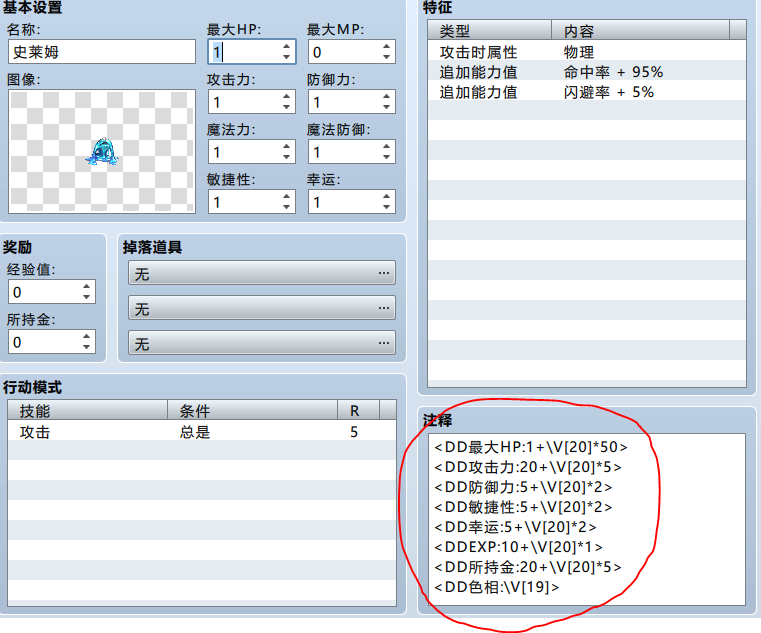Decrease 魔法防御 with down arrow

[386, 157]
